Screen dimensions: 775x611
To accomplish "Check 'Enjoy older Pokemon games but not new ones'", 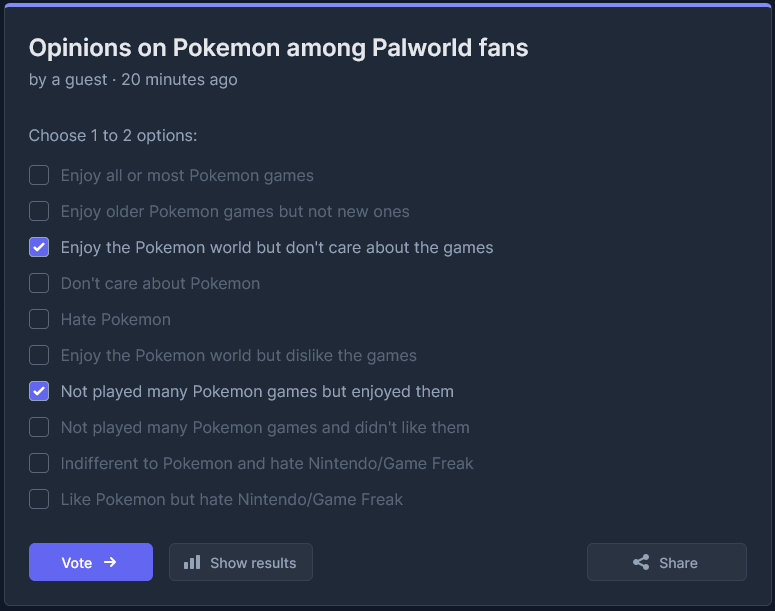I will [x=39, y=211].
